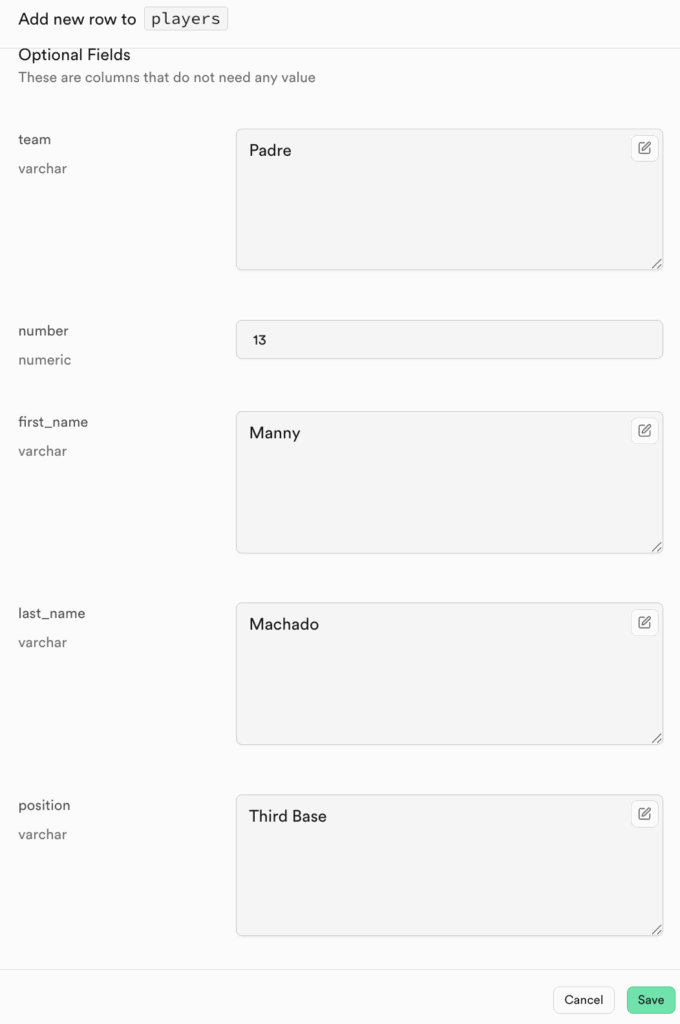Viewport: 680px width, 1024px height.
Task: Click resize handle of first_name textarea
Action: pos(656,547)
